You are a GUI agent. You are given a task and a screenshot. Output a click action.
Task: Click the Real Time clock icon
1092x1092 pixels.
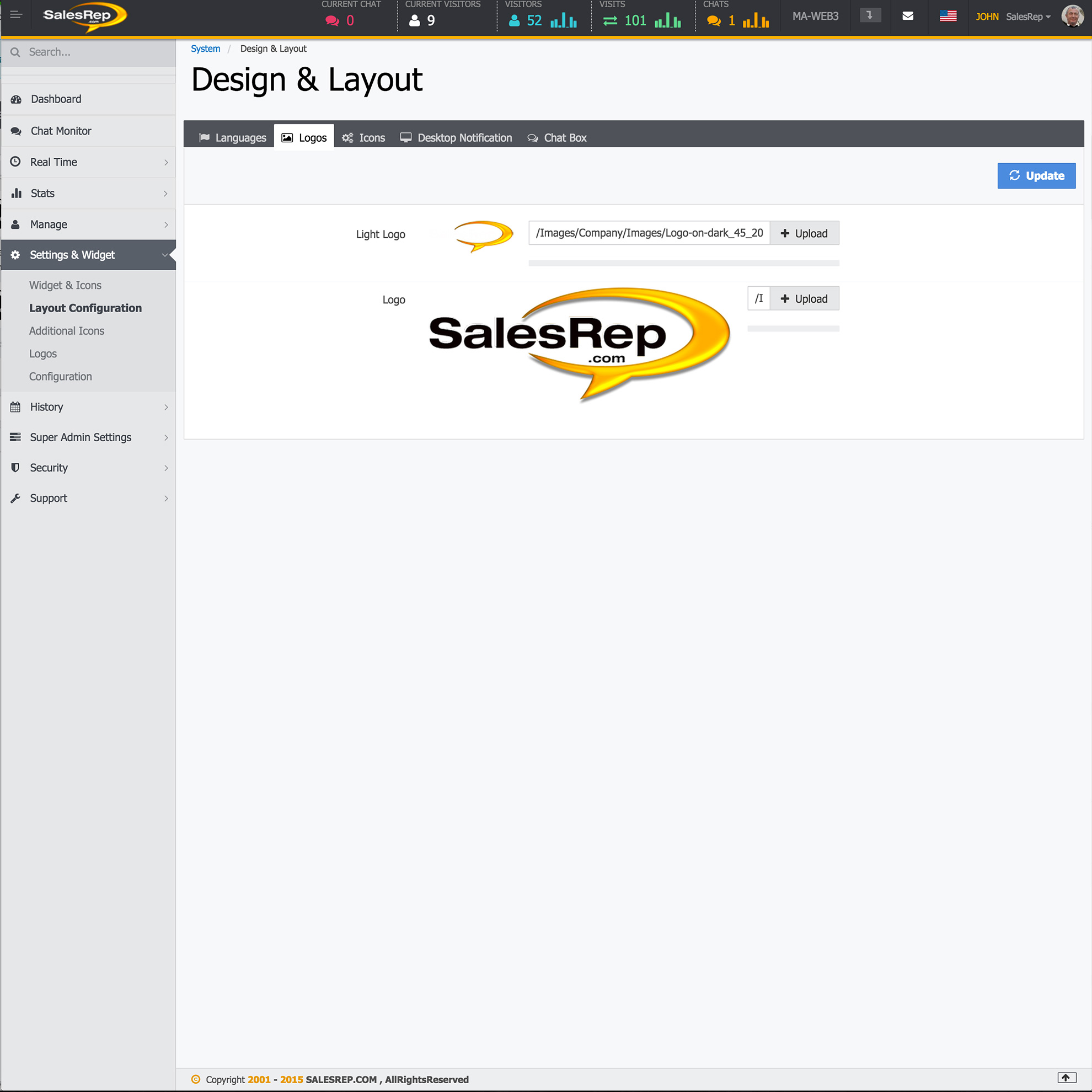15,162
